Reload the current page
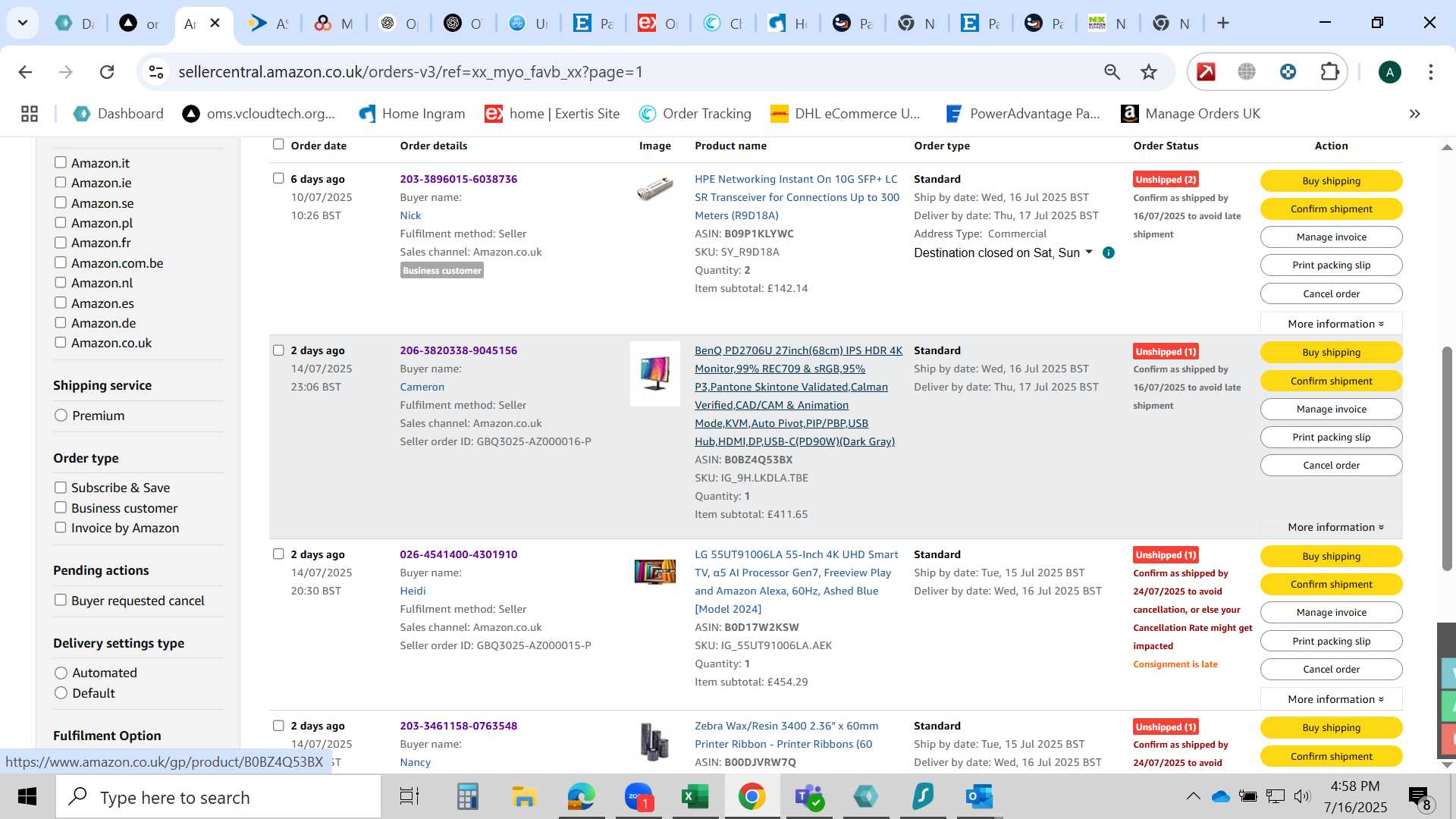The width and height of the screenshot is (1456, 819). pyautogui.click(x=107, y=72)
